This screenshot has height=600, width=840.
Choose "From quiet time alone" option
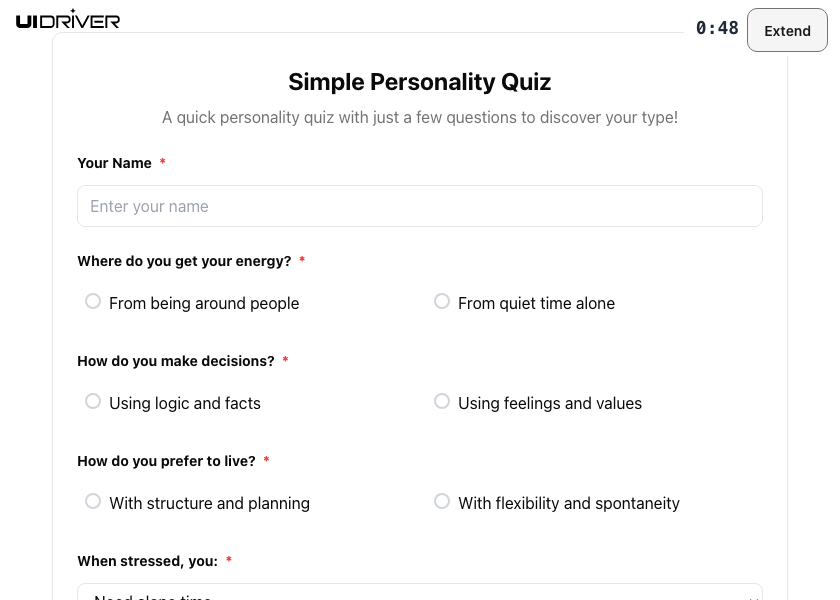pos(442,301)
